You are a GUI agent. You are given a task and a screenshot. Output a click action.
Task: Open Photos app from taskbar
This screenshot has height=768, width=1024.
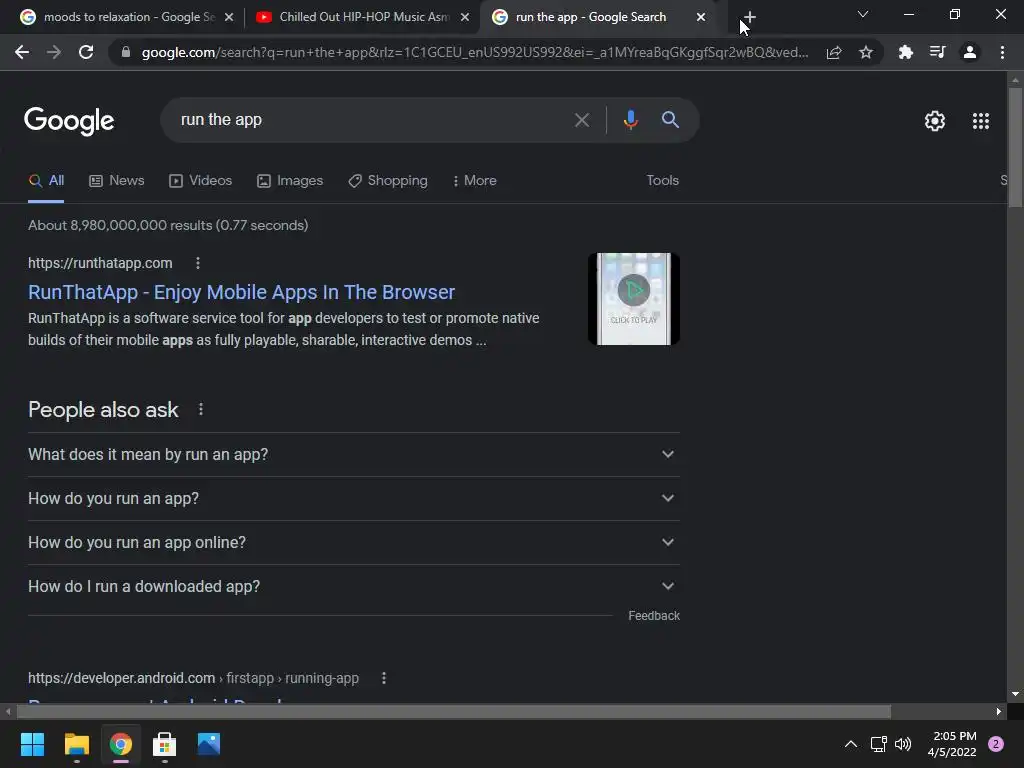coord(209,744)
